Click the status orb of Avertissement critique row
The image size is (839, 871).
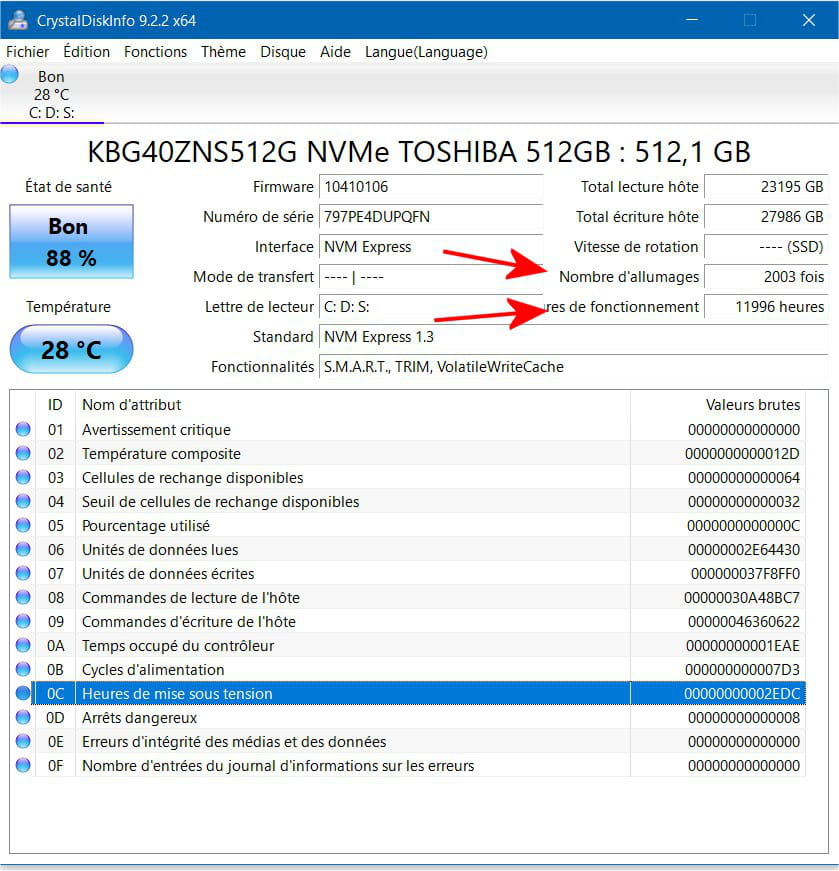coord(23,429)
